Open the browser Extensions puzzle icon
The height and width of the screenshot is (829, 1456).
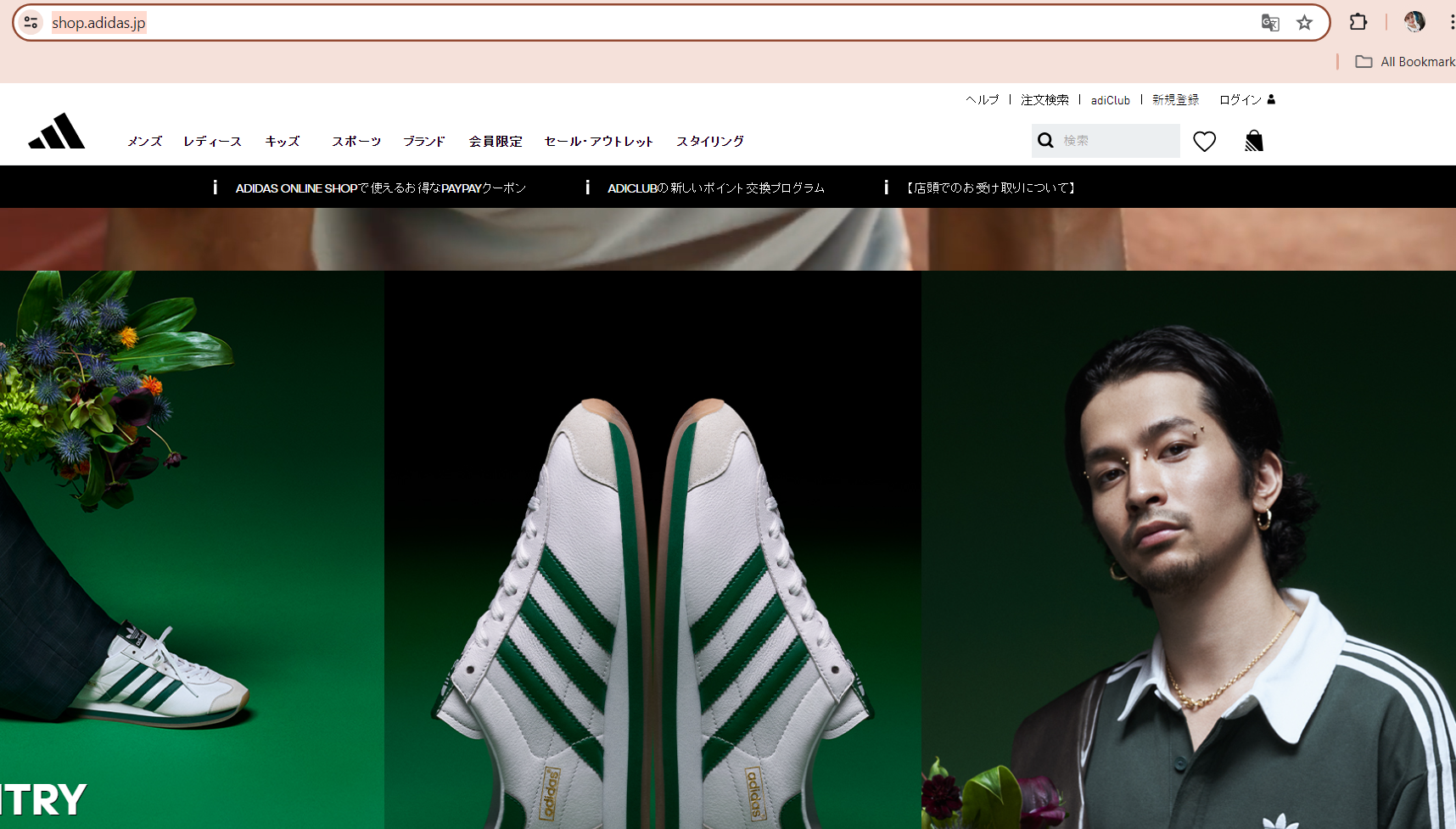click(1358, 22)
